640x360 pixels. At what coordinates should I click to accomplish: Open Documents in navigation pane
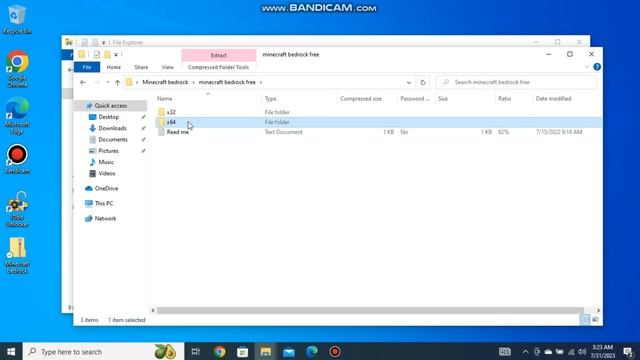click(x=113, y=140)
